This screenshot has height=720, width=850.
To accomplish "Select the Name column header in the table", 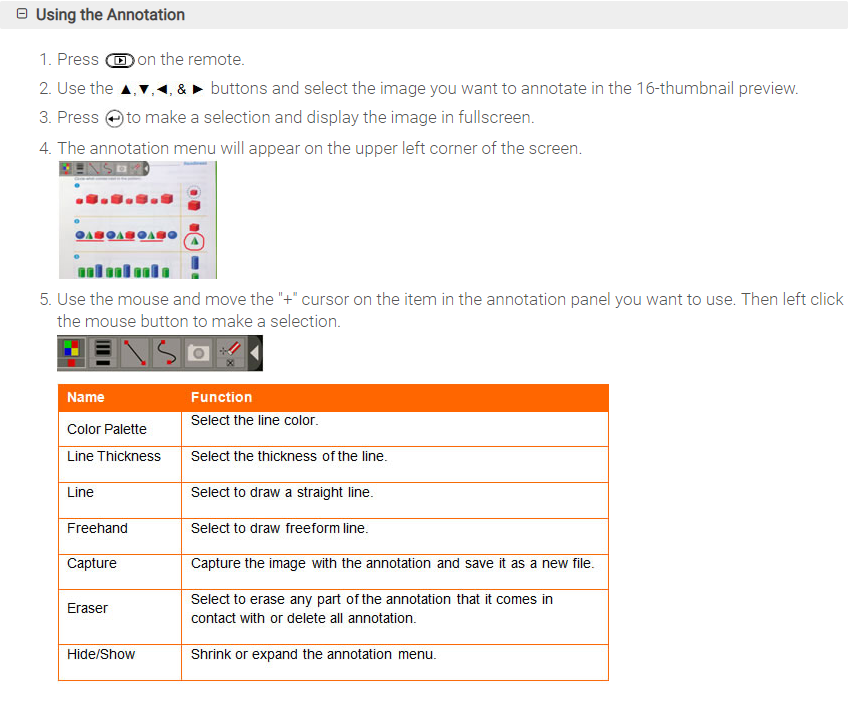I will tap(86, 397).
